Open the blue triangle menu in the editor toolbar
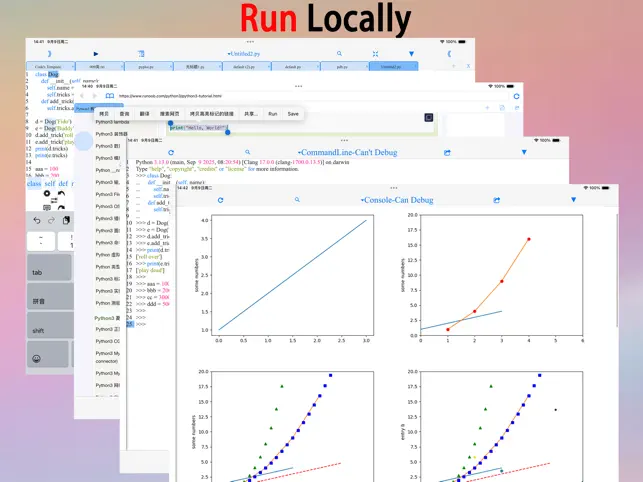643x482 pixels. pyautogui.click(x=411, y=54)
